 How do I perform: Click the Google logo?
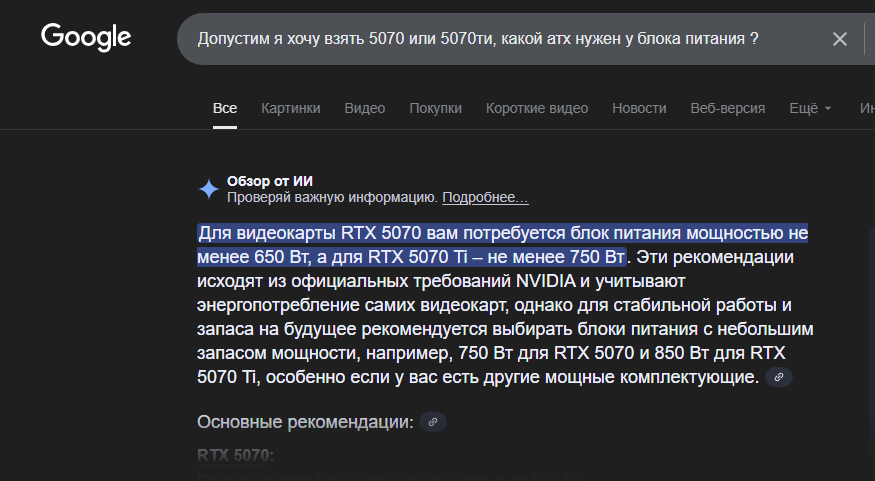pos(86,38)
